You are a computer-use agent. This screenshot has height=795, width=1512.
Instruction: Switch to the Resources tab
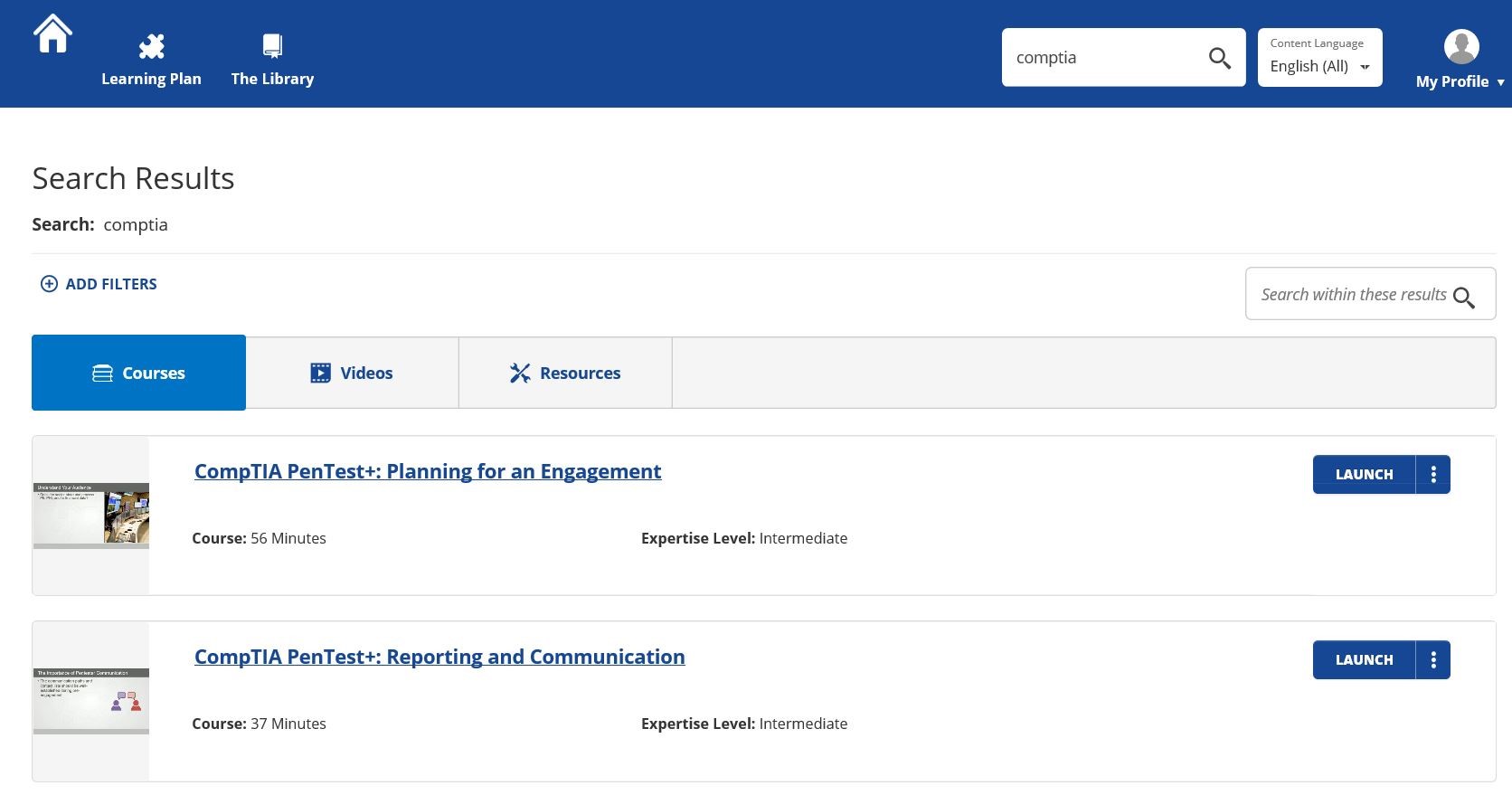click(x=565, y=373)
